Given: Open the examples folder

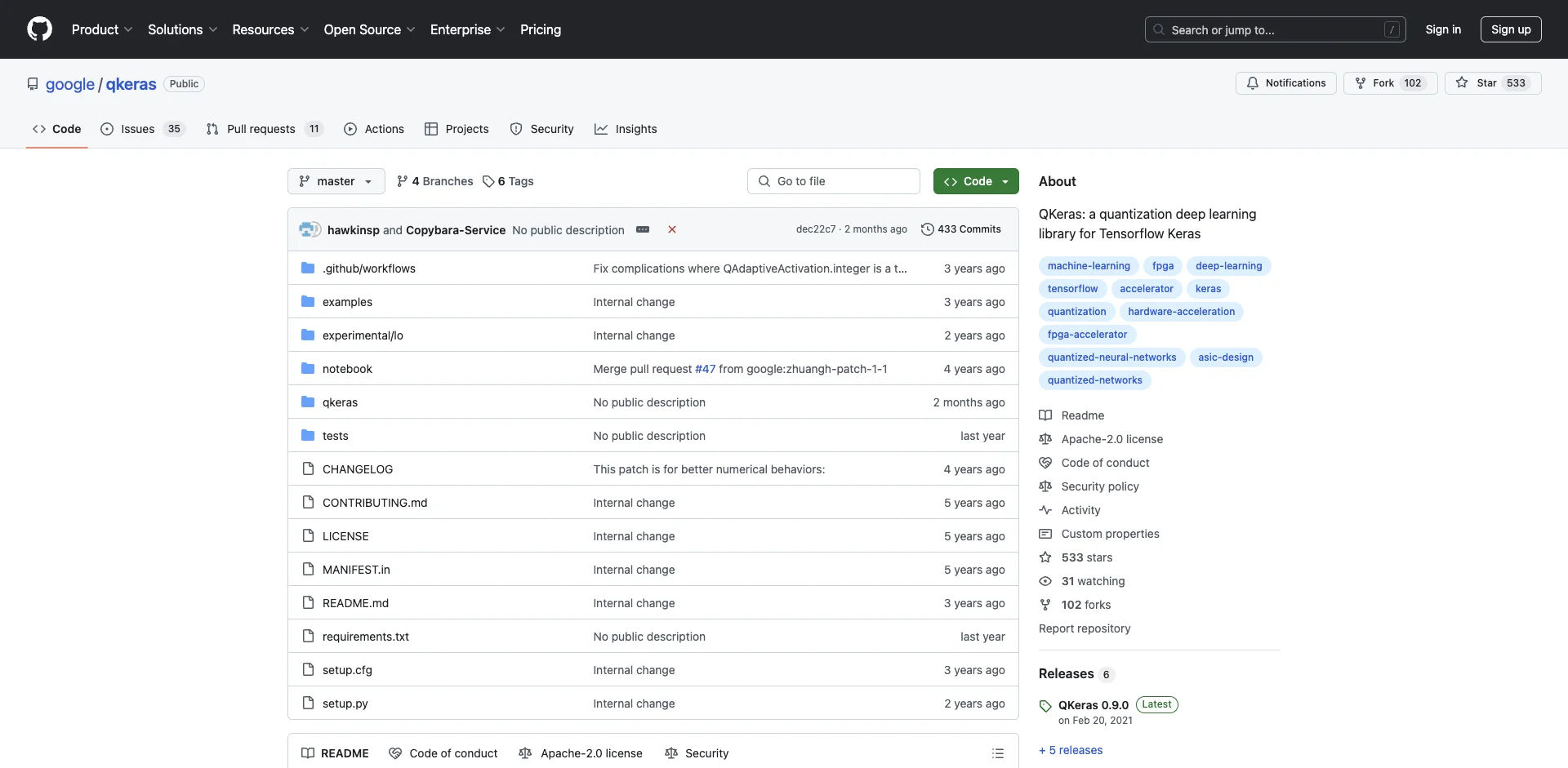Looking at the screenshot, I should [x=347, y=302].
